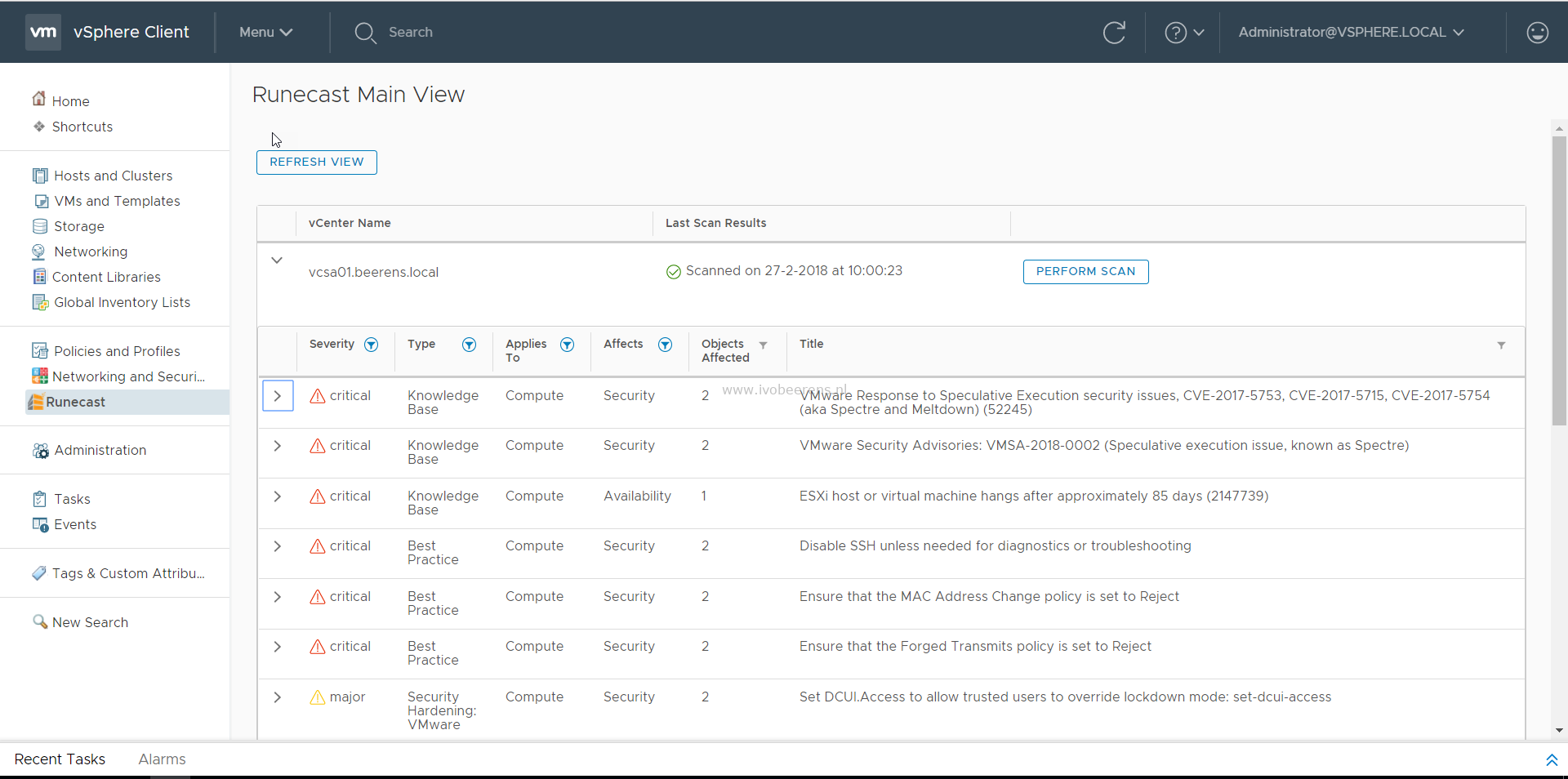Image resolution: width=1568 pixels, height=779 pixels.
Task: Open the Menu dropdown
Action: (265, 33)
